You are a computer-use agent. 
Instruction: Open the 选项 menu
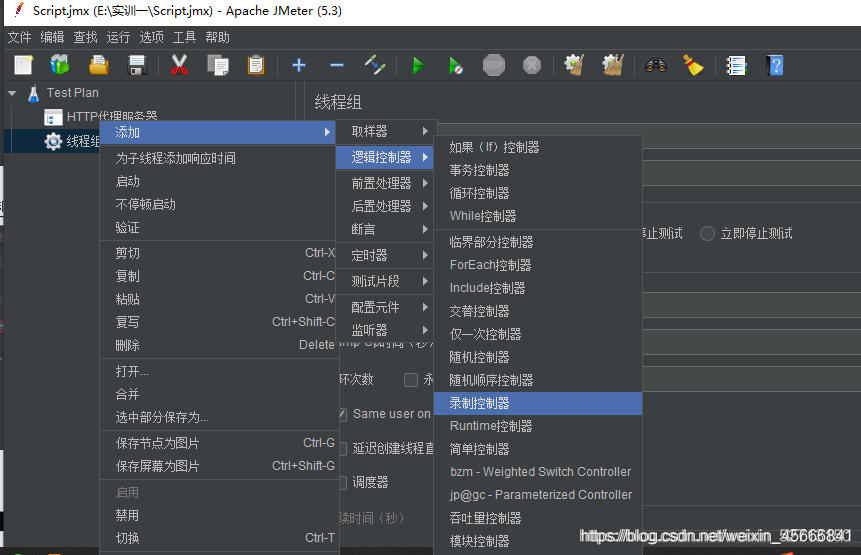point(151,37)
